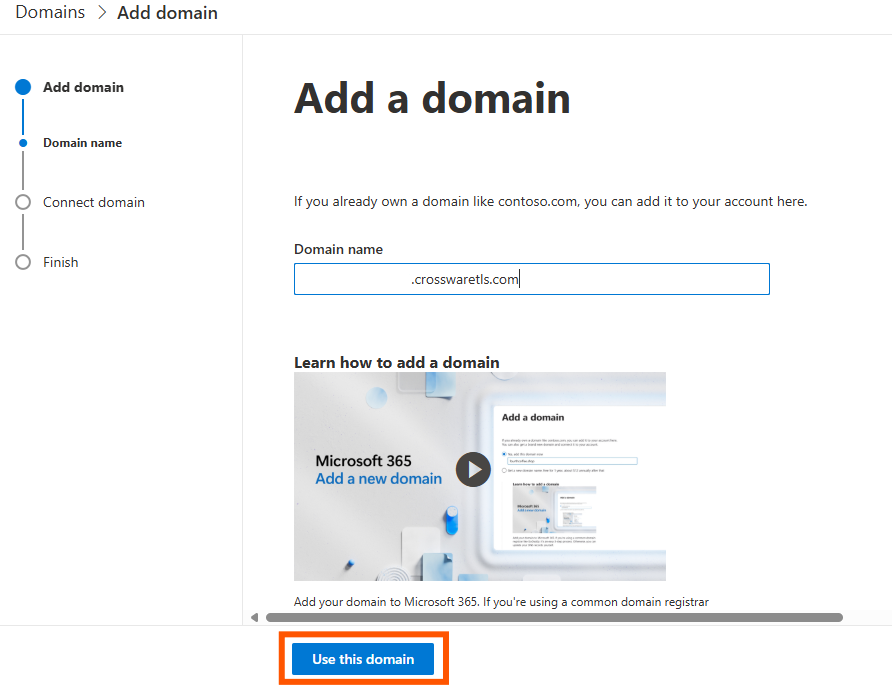The height and width of the screenshot is (686, 892).
Task: Click the Microsoft 365 title in video thumbnail
Action: (x=363, y=461)
